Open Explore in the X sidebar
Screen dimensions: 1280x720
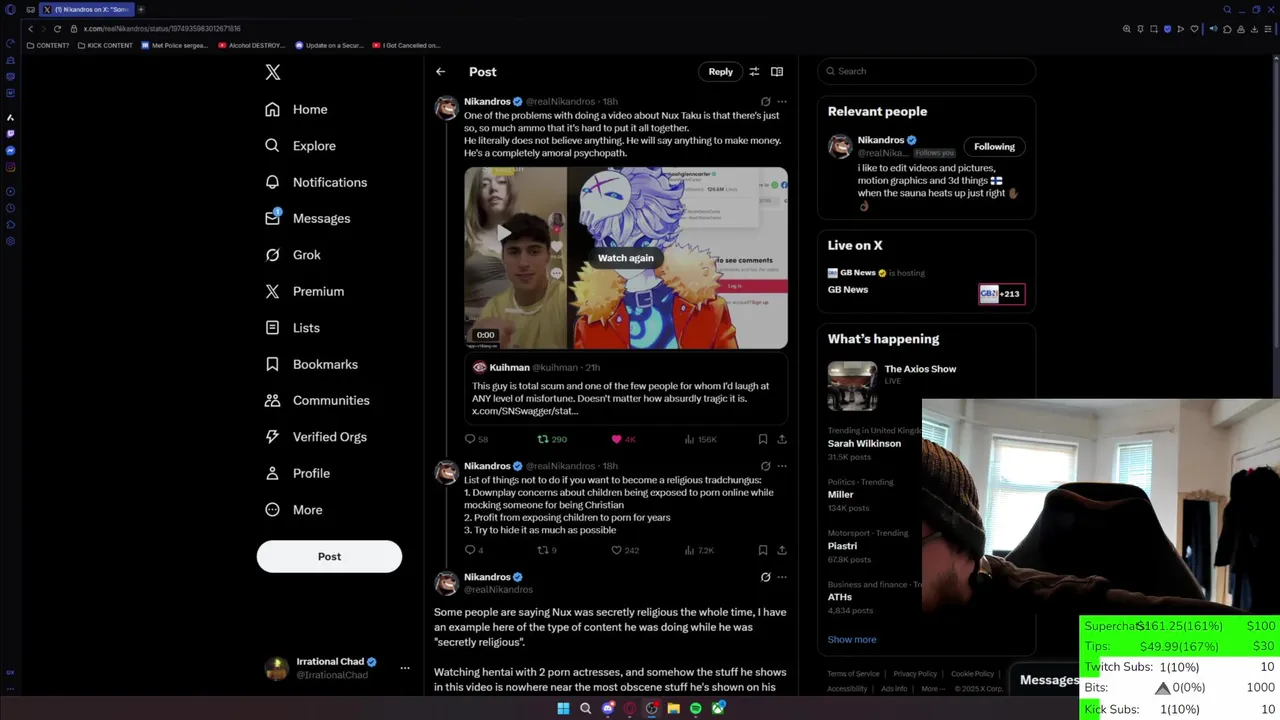[301, 146]
